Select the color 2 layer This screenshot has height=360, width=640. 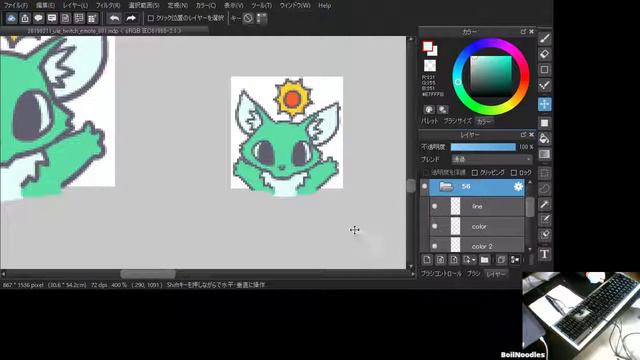pyautogui.click(x=477, y=246)
